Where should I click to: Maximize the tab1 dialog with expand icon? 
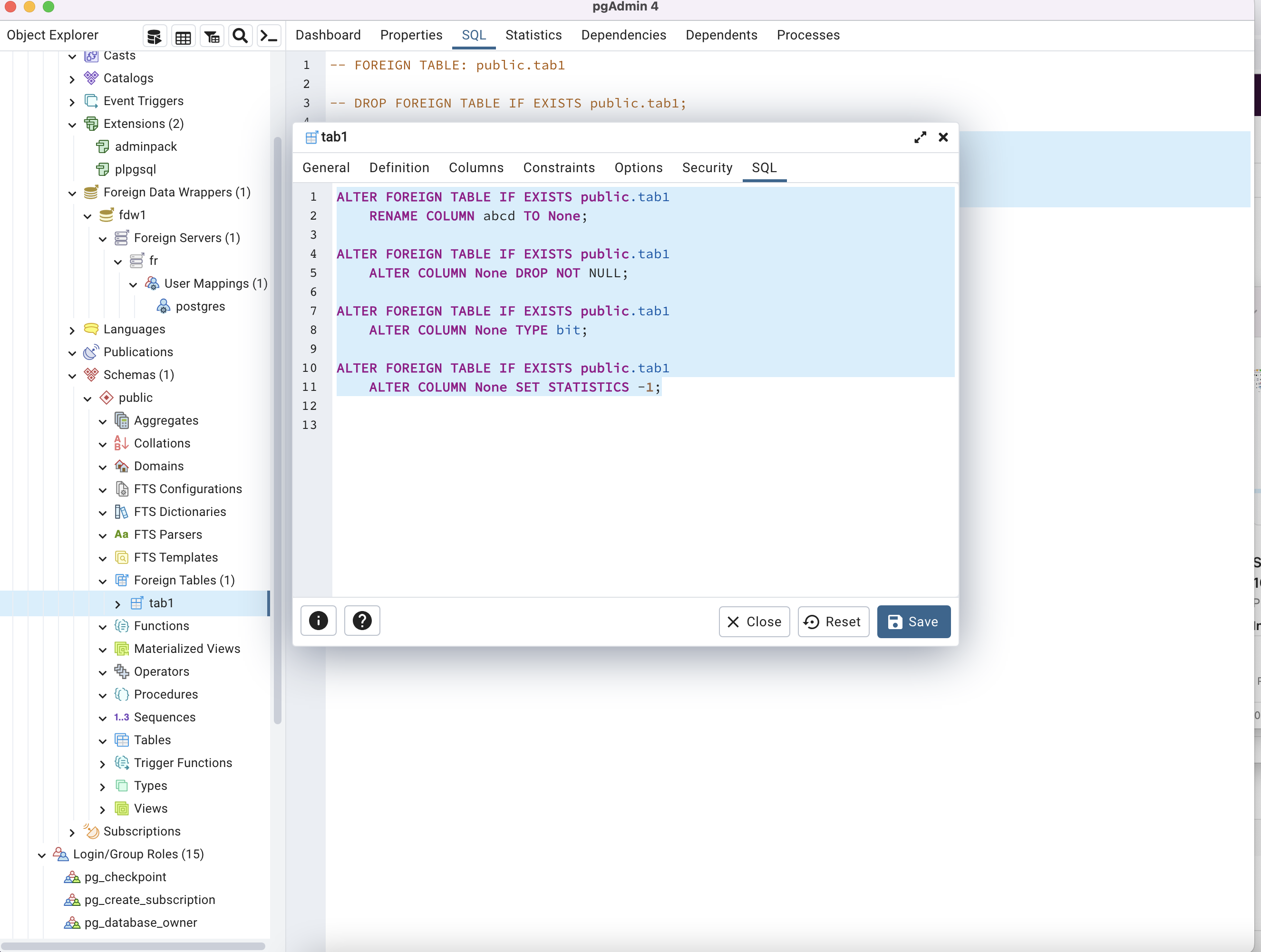point(920,137)
